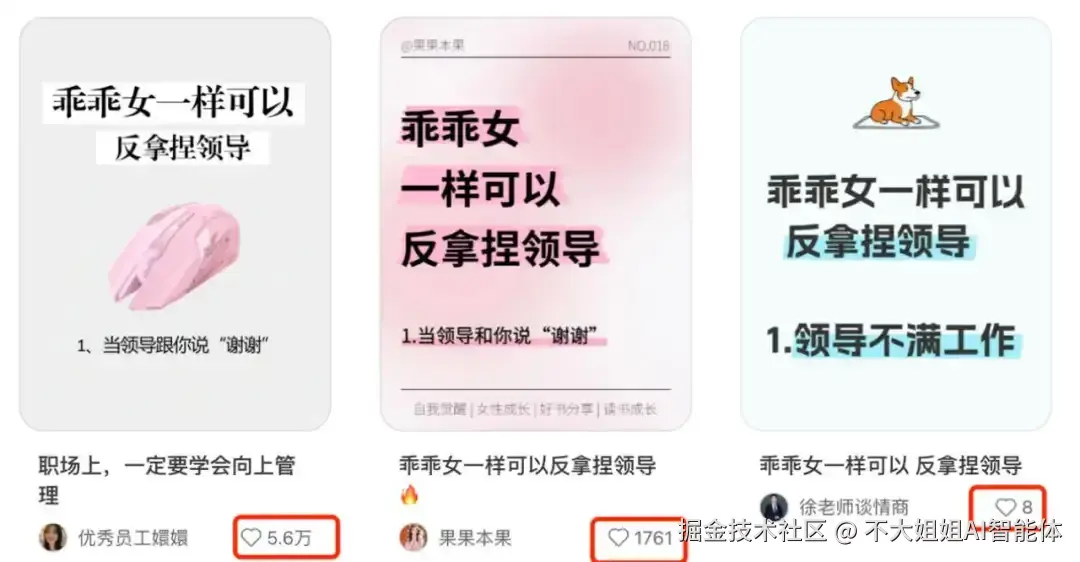1080x562 pixels.
Task: Visit author name 果果本果
Action: [475, 538]
